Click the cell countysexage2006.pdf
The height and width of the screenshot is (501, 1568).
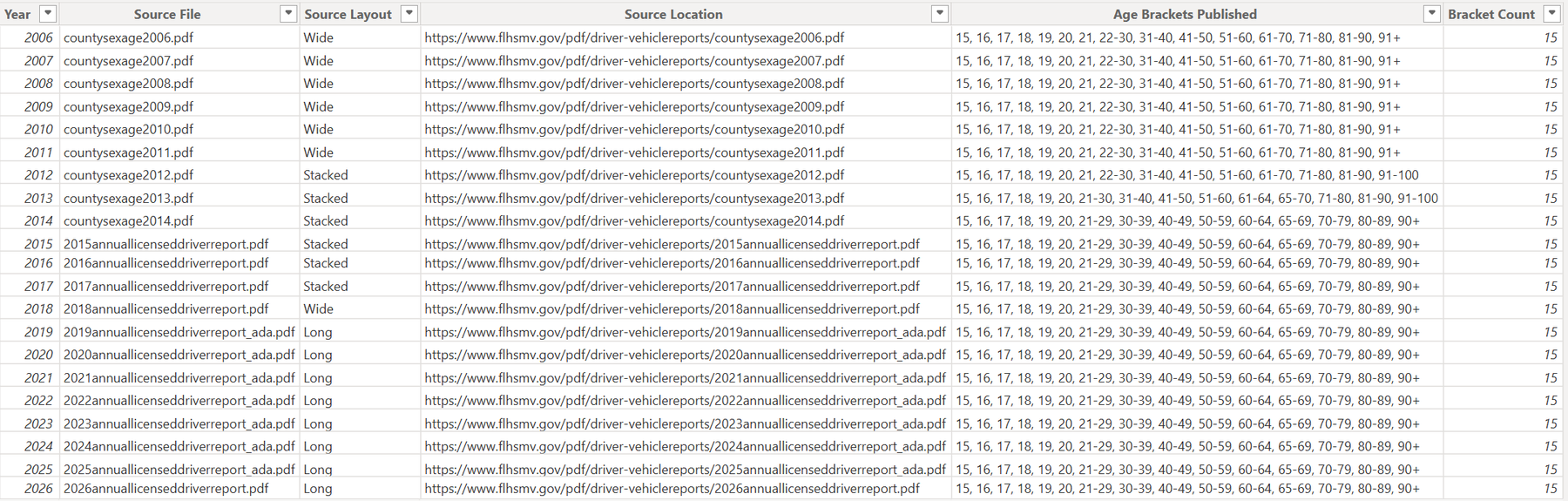tap(128, 37)
